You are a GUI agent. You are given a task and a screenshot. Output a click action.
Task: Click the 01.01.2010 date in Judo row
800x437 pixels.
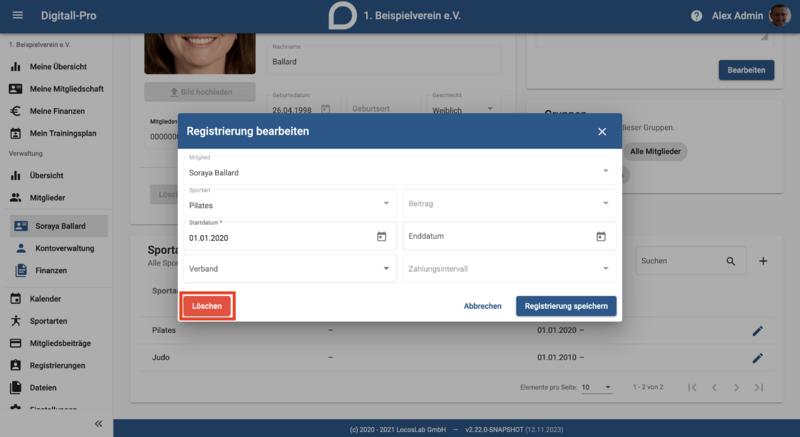(560, 357)
